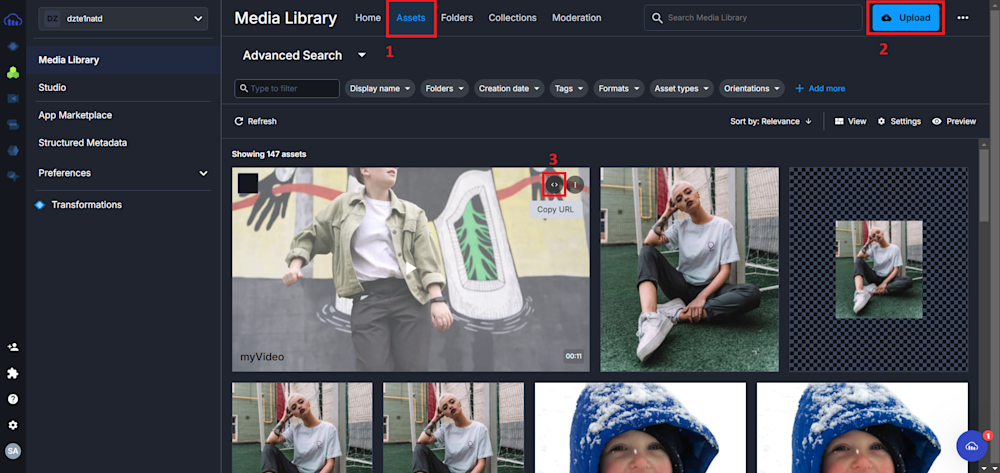Viewport: 1000px width, 473px height.
Task: Open the thumbnail with checkered transparent background
Action: [x=879, y=269]
